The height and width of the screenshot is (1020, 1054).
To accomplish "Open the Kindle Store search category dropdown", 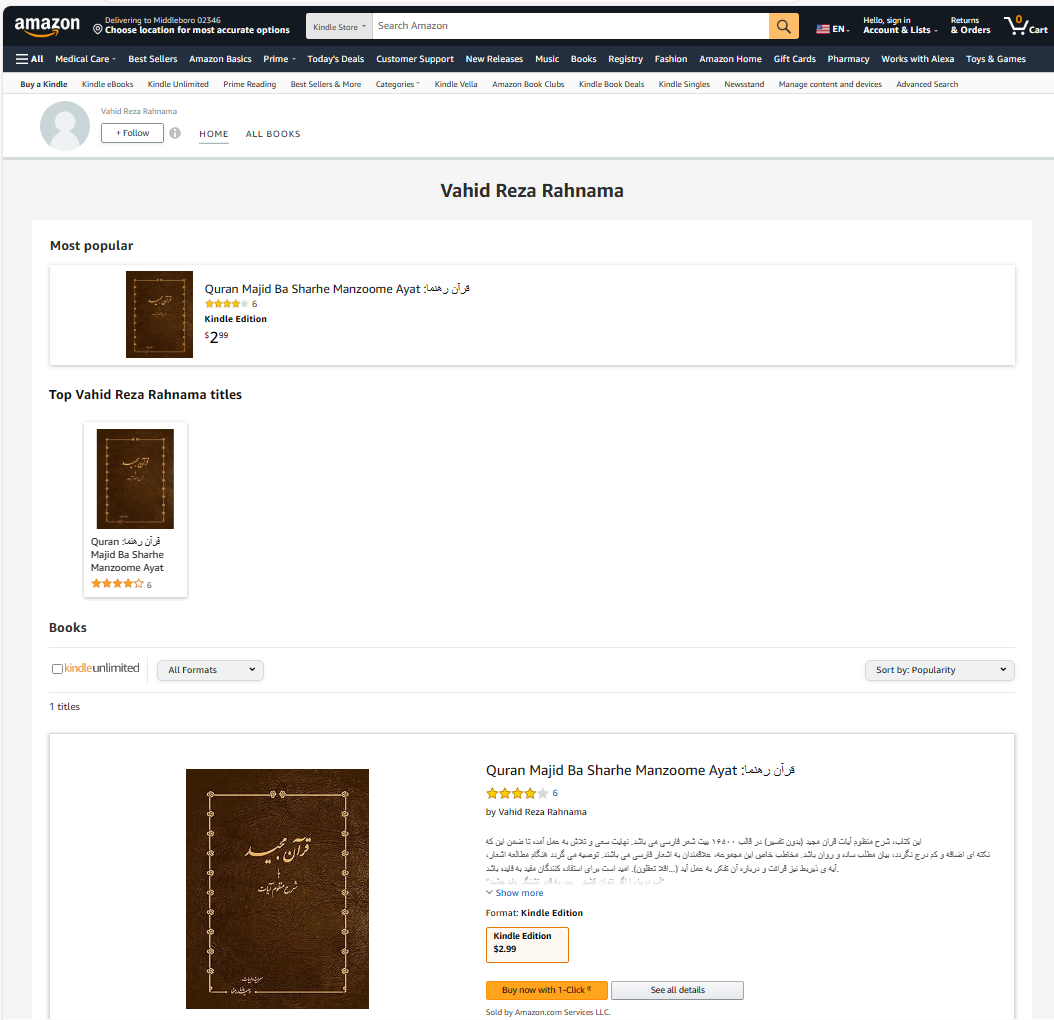I will coord(339,26).
